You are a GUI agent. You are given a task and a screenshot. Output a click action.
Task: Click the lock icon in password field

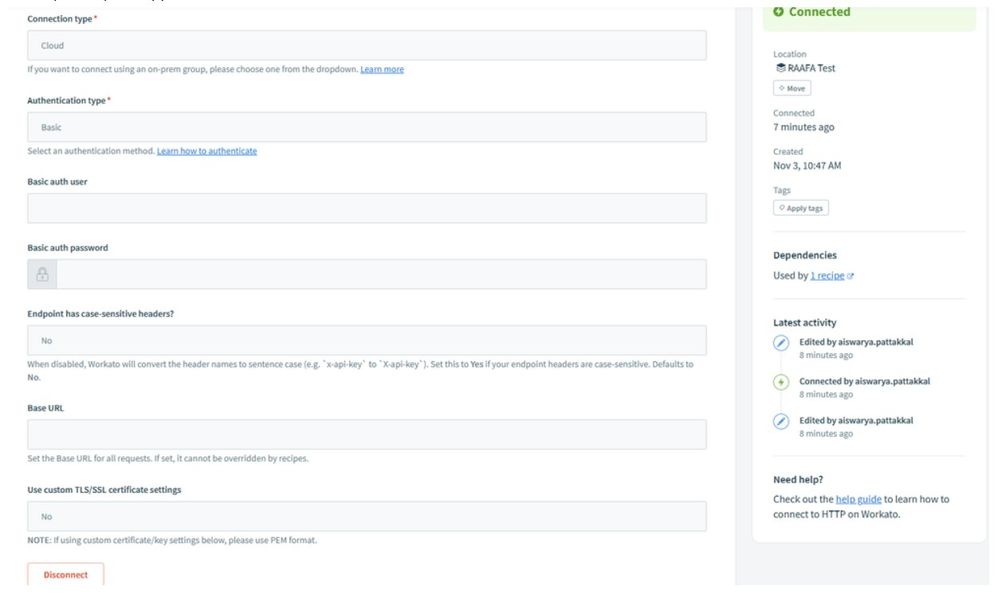(x=42, y=275)
